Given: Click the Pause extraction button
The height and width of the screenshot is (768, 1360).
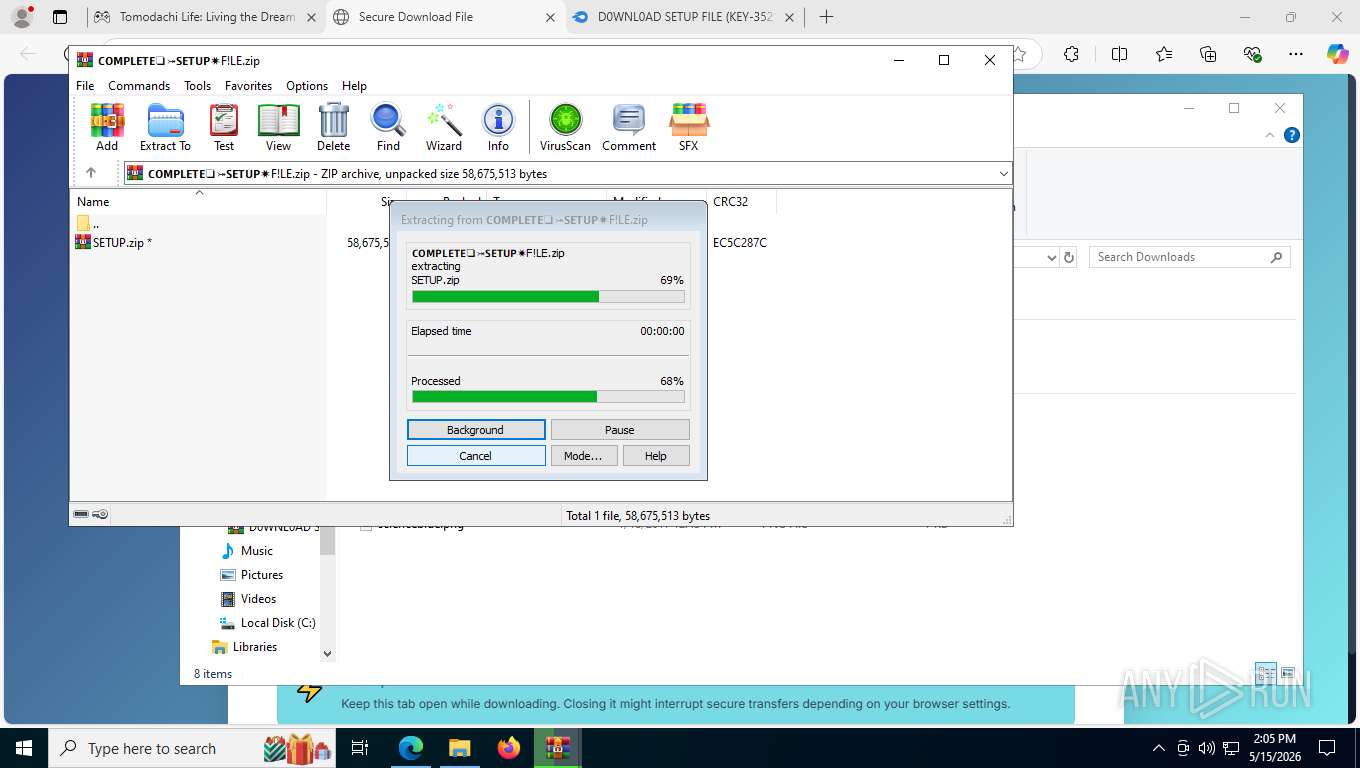Looking at the screenshot, I should click(620, 430).
